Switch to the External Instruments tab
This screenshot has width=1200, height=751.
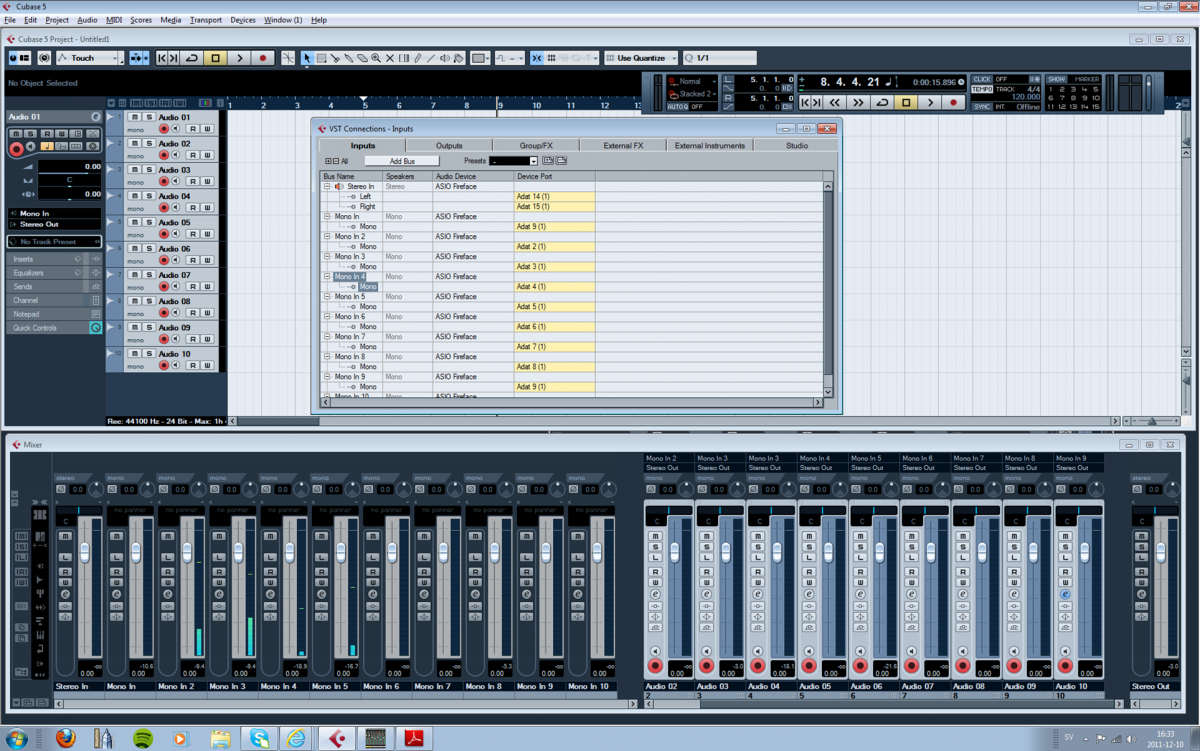710,146
